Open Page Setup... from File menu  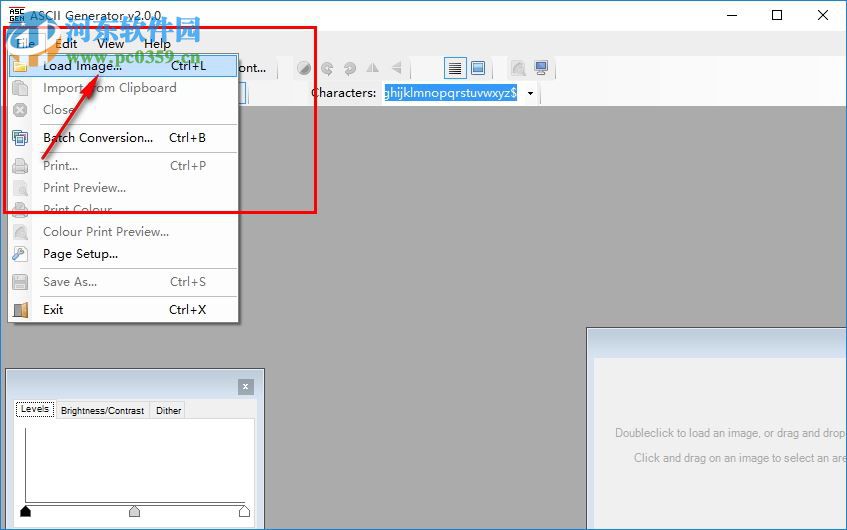click(123, 254)
